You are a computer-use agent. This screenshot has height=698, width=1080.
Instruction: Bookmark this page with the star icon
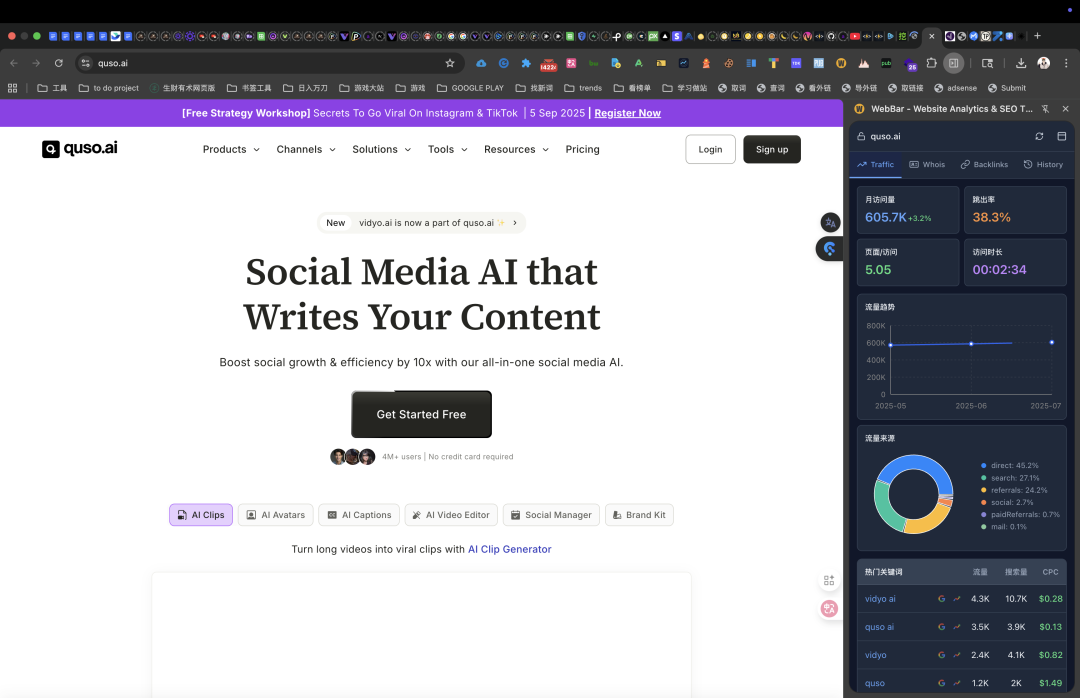[x=450, y=63]
